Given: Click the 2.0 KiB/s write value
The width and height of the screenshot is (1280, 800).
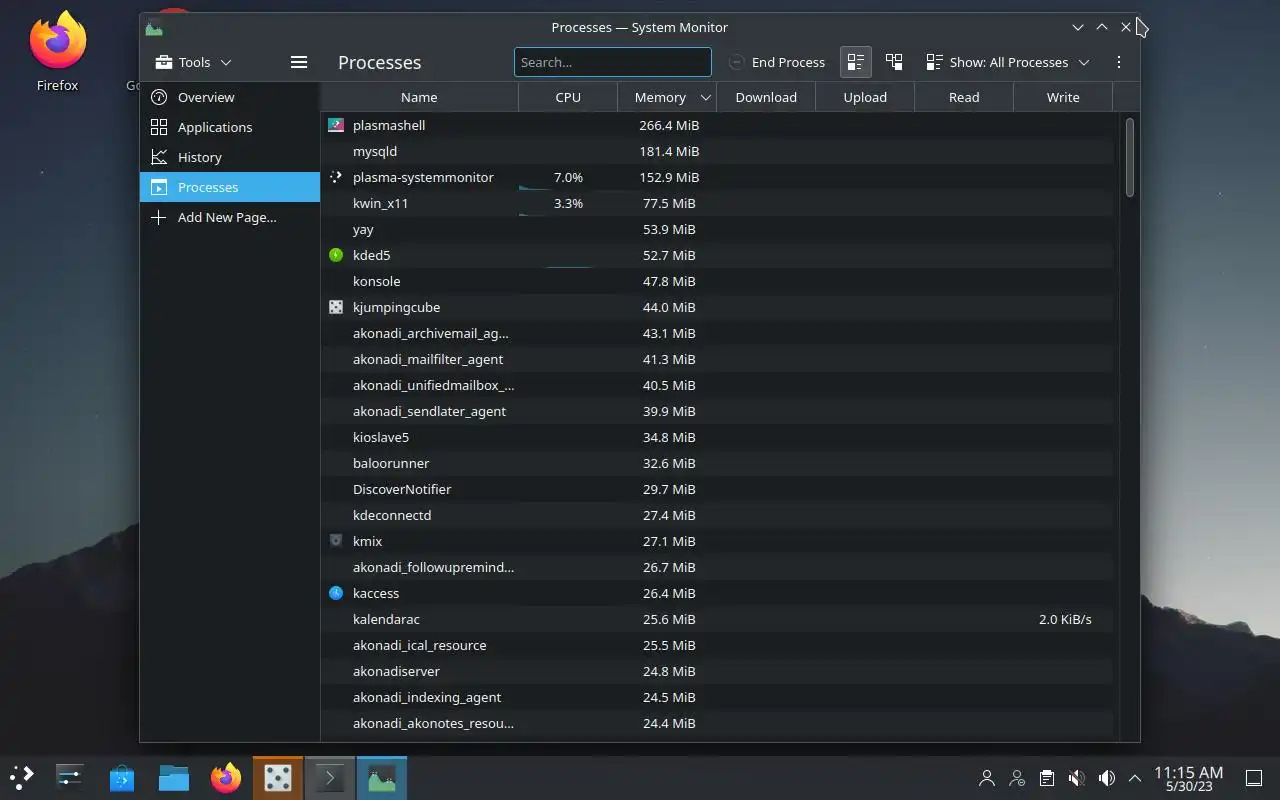Looking at the screenshot, I should coord(1065,619).
